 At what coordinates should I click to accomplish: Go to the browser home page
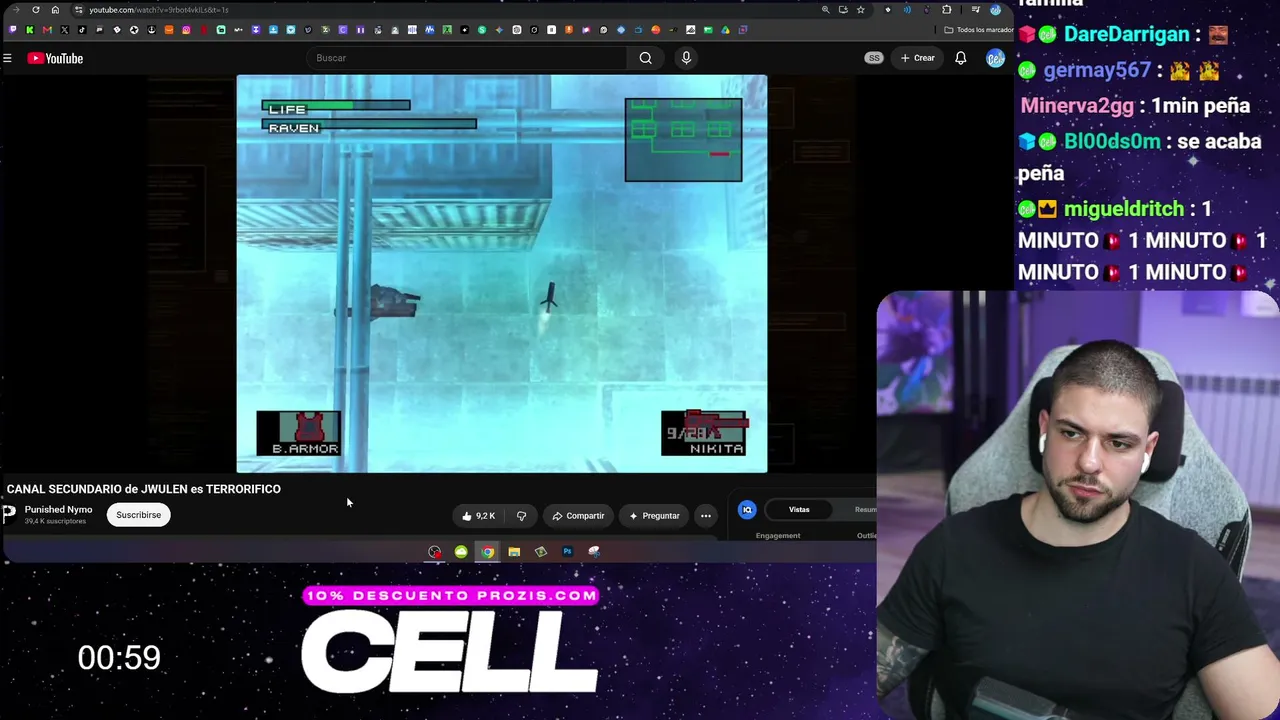(55, 10)
